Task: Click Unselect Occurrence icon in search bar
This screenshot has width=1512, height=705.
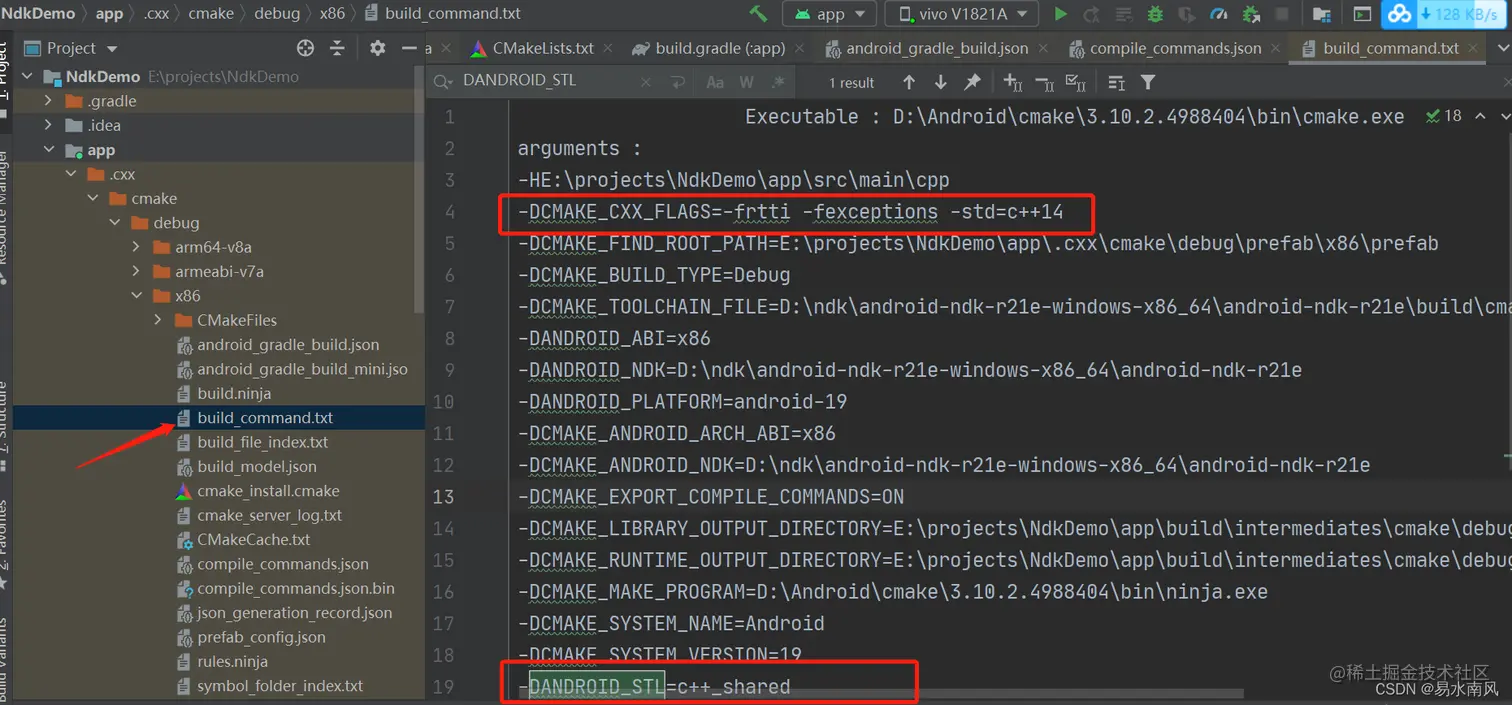Action: point(1045,82)
